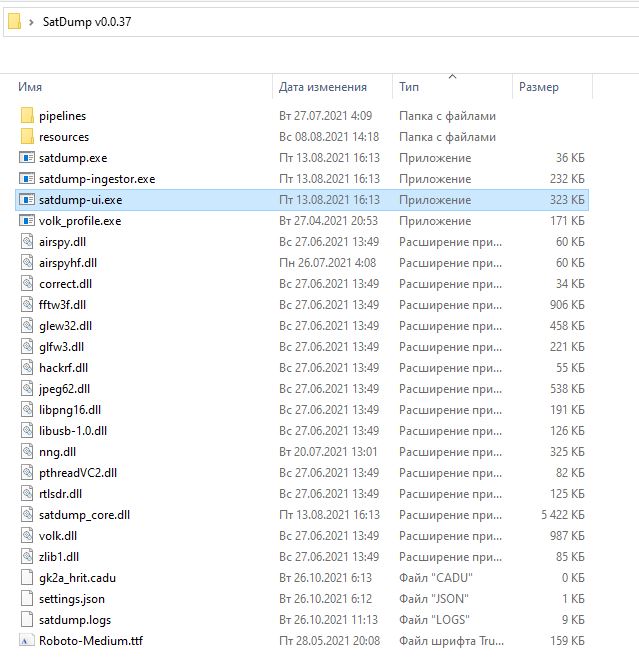Screen dimensions: 639x668
Task: Click the airspy.dll file icon
Action: (x=27, y=242)
